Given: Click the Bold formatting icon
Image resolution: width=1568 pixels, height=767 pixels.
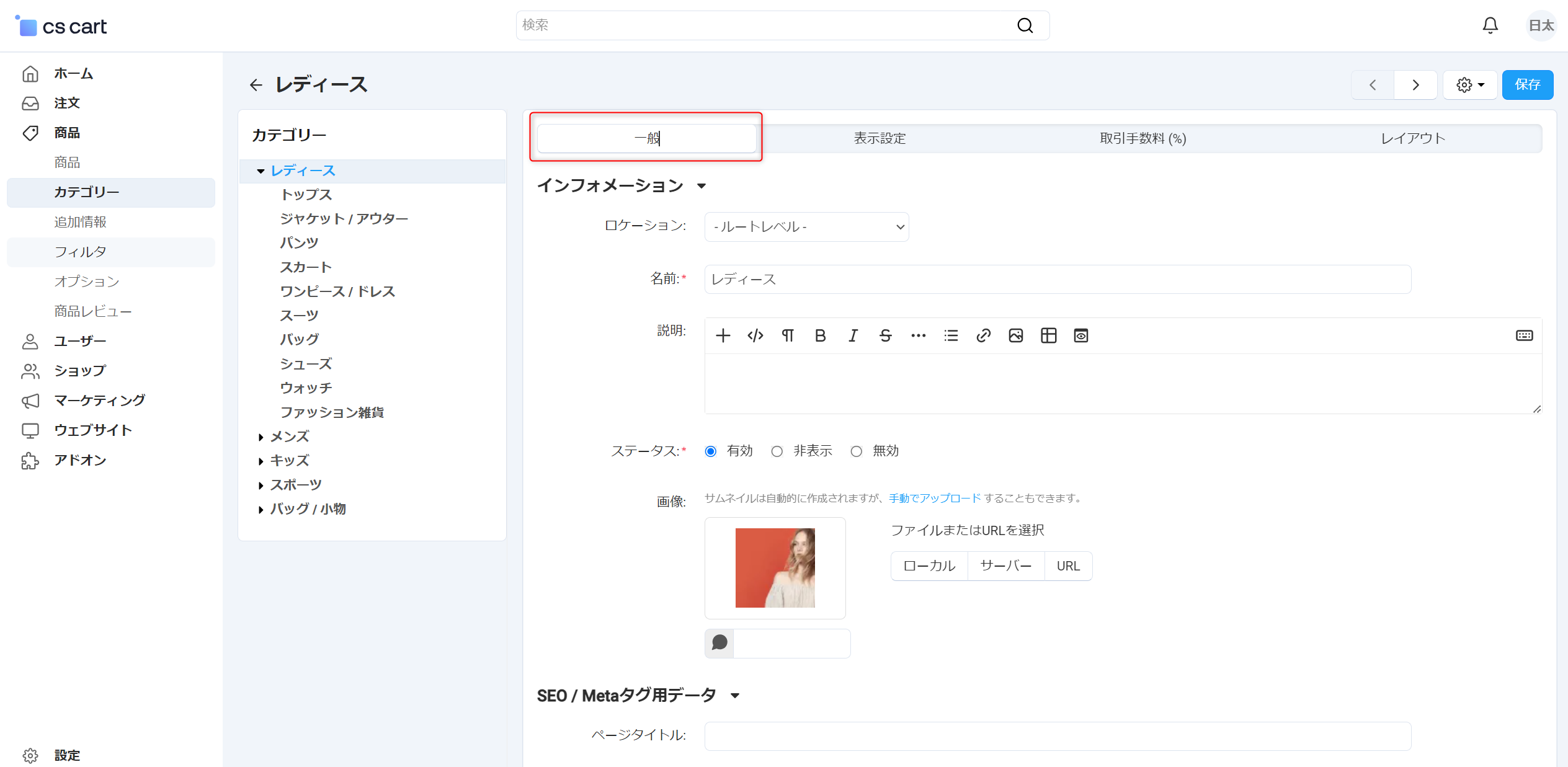Looking at the screenshot, I should coord(820,335).
